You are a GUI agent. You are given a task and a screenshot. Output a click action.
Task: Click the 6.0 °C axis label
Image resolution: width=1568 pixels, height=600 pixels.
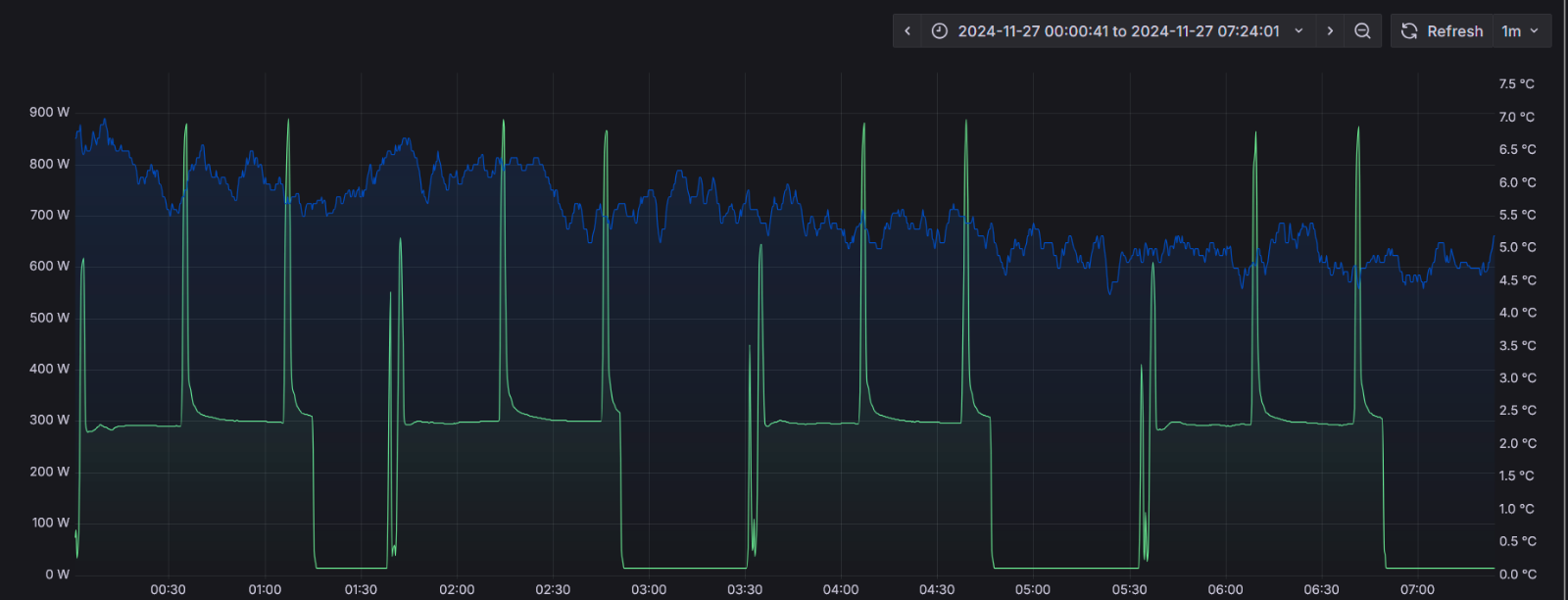[1516, 182]
